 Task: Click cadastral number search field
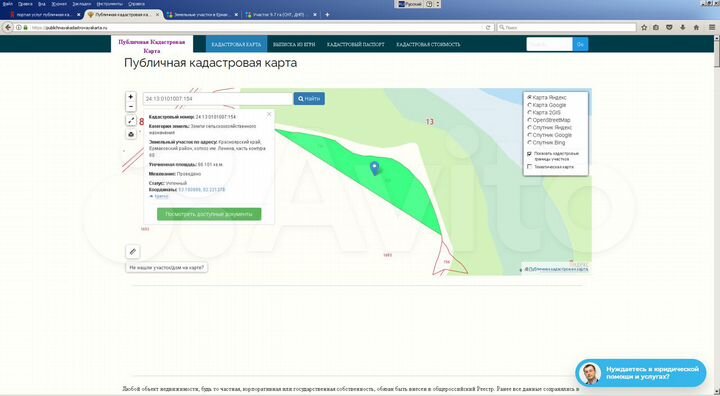tap(218, 99)
